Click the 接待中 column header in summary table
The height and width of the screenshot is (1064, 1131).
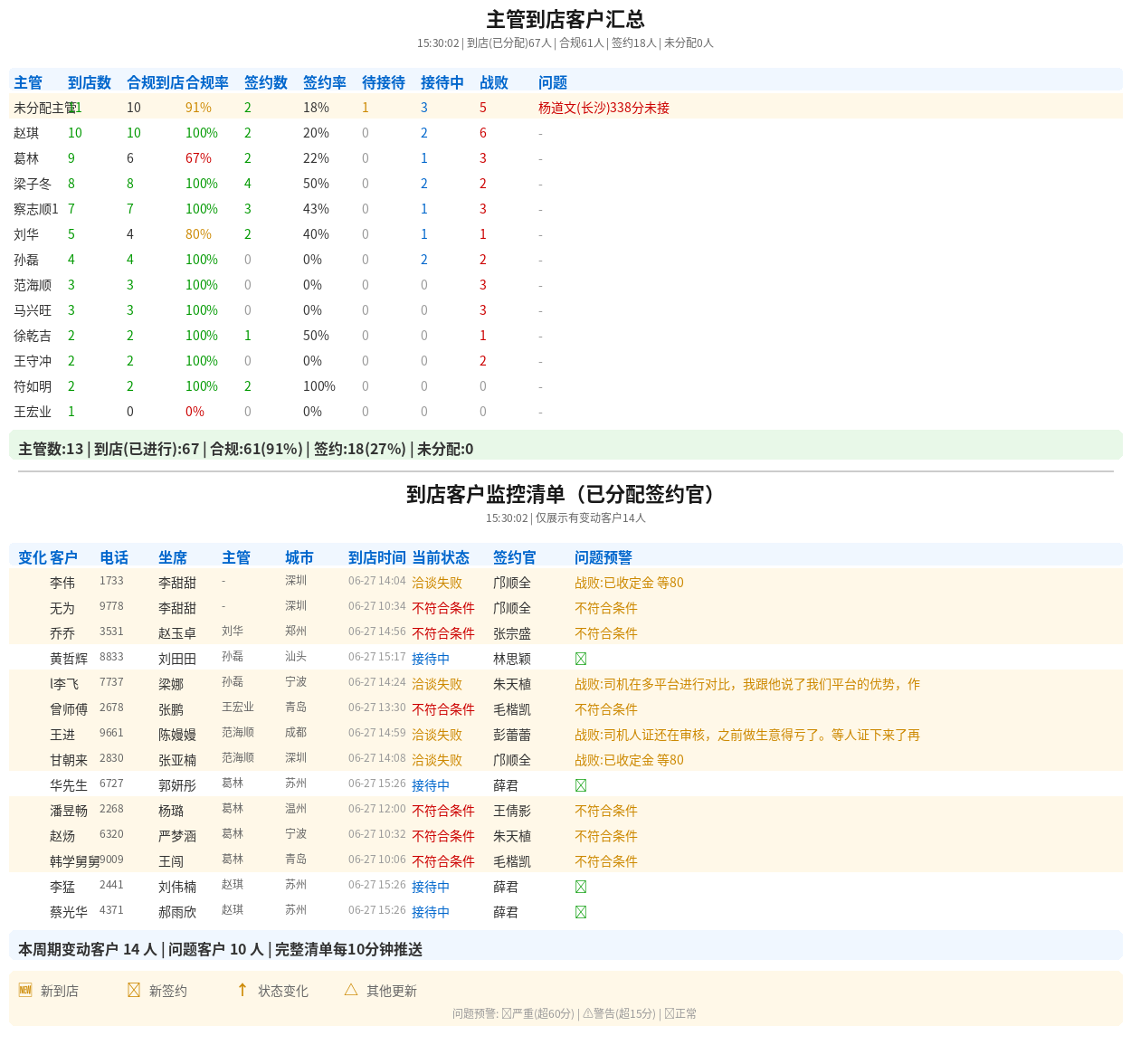tap(442, 82)
